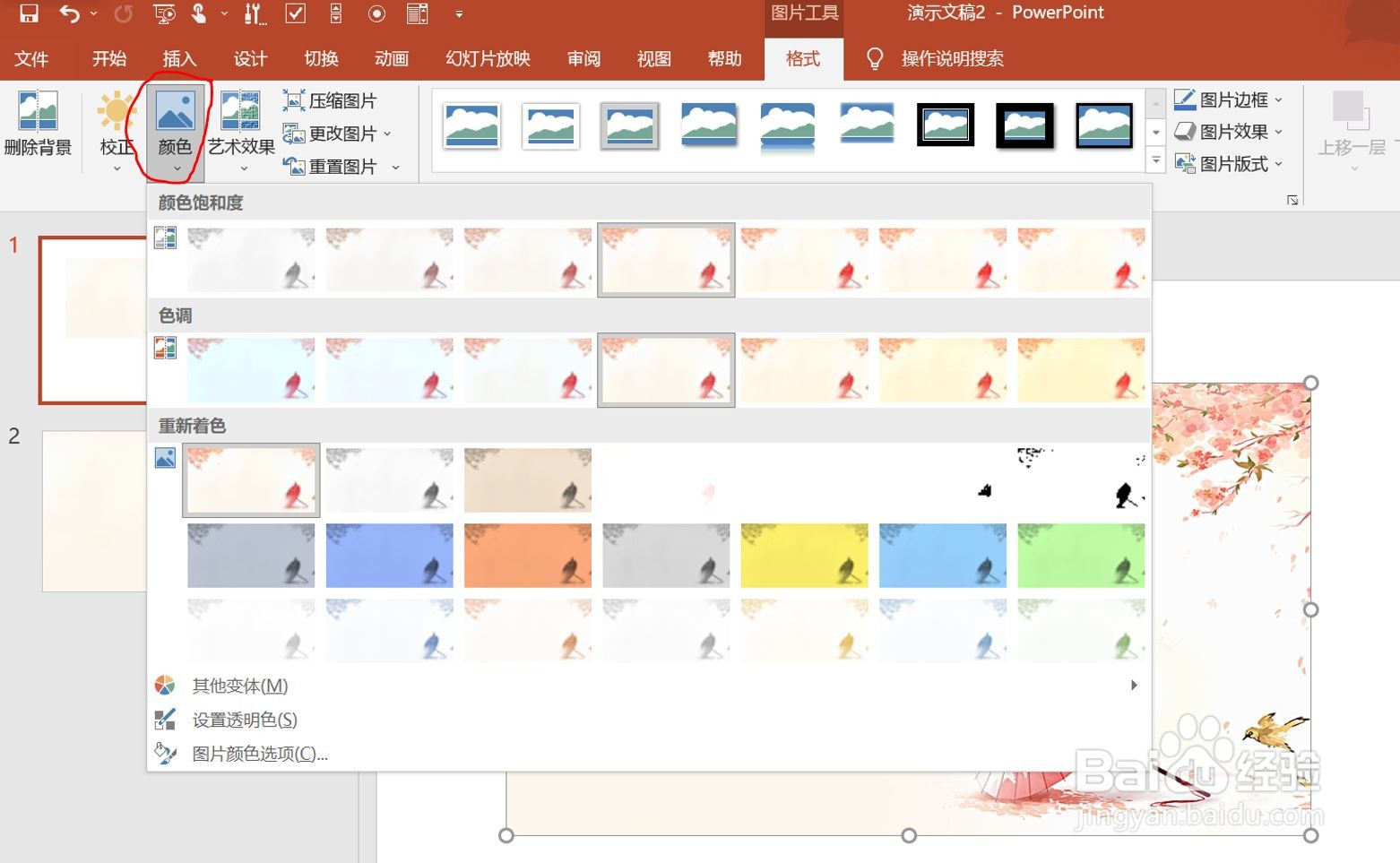Screen dimensions: 1400x863
Task: Open the customize quick access toolbar arrow
Action: pyautogui.click(x=459, y=14)
